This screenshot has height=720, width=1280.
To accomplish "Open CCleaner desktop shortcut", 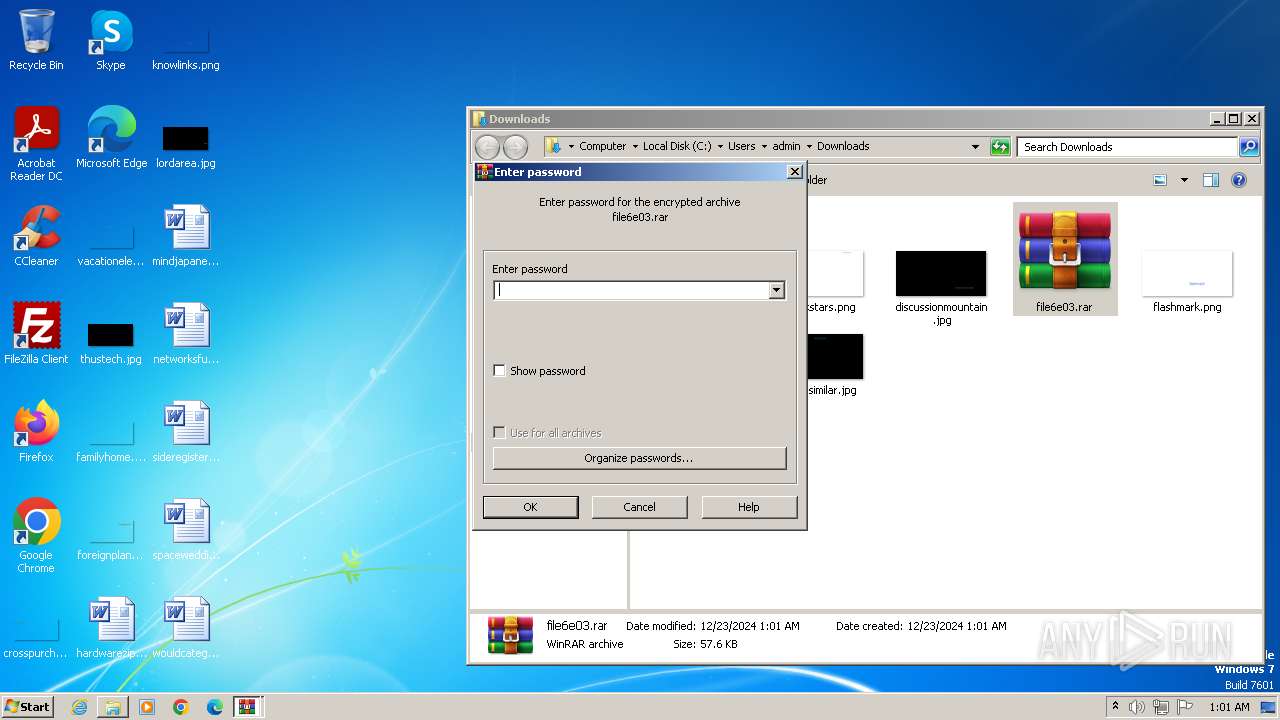I will [x=36, y=235].
